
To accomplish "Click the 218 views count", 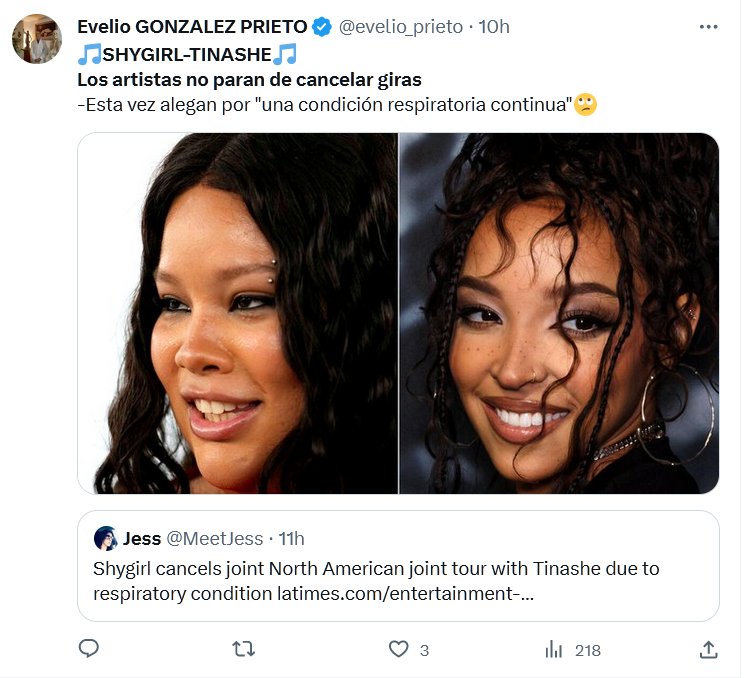I will [x=587, y=650].
